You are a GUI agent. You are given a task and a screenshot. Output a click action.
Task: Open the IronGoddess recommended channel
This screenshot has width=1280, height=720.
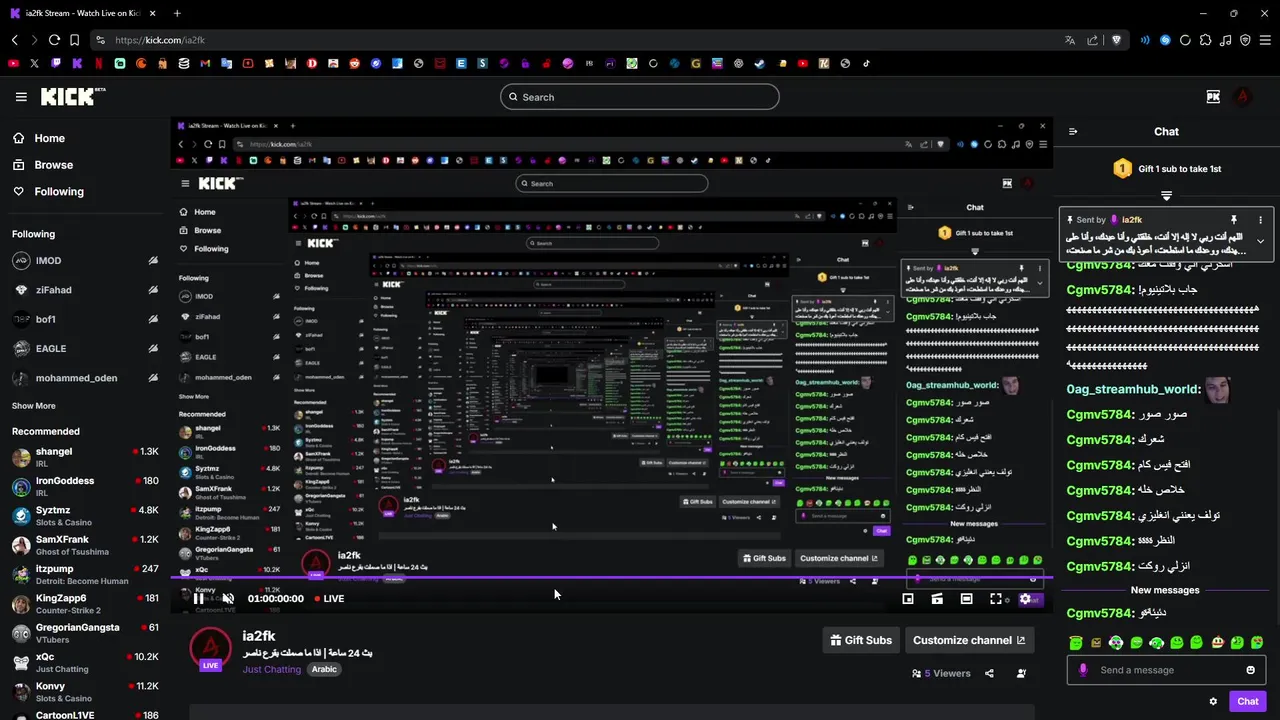pos(85,487)
